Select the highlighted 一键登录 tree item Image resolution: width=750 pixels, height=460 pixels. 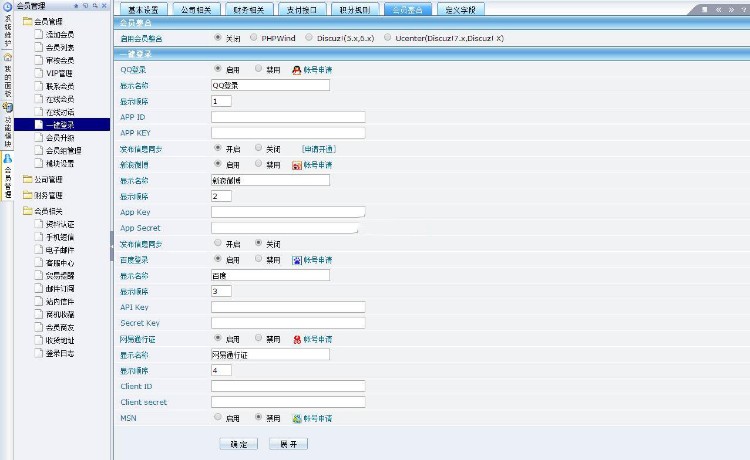(60, 125)
